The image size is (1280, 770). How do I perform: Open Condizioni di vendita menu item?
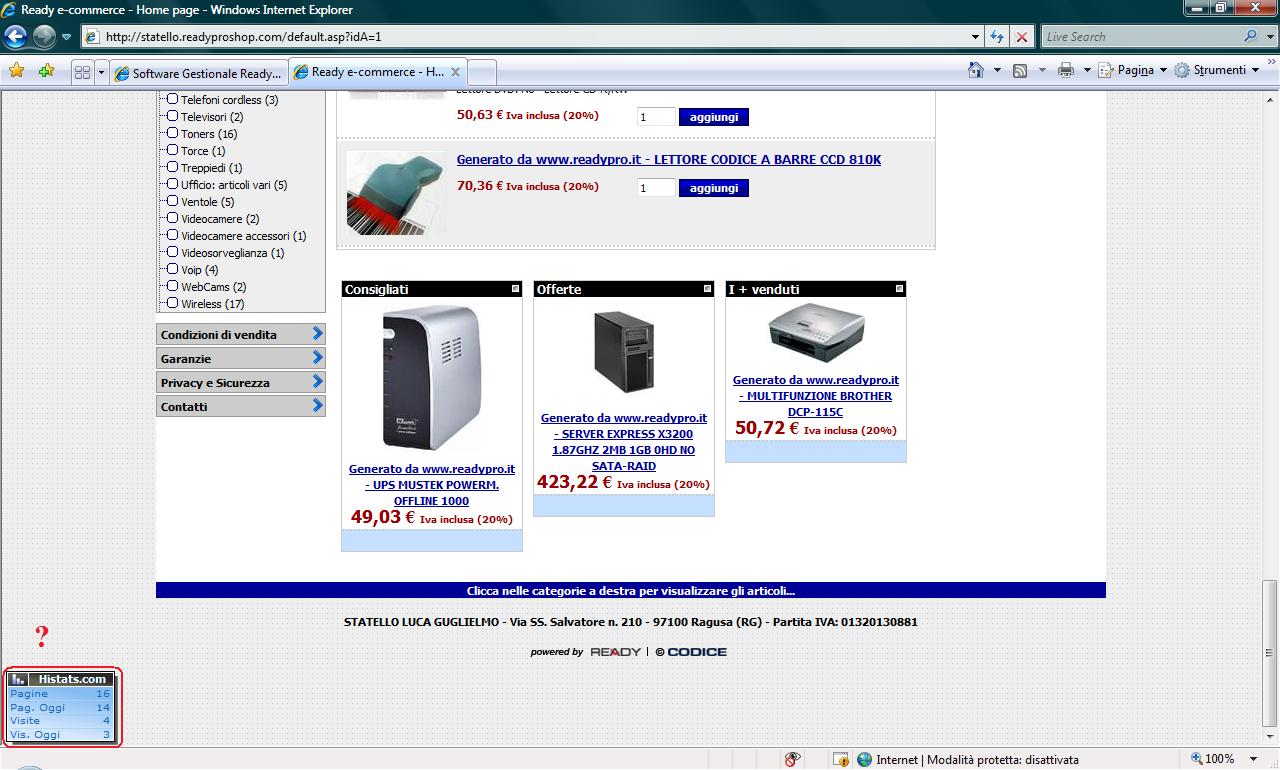[x=241, y=334]
